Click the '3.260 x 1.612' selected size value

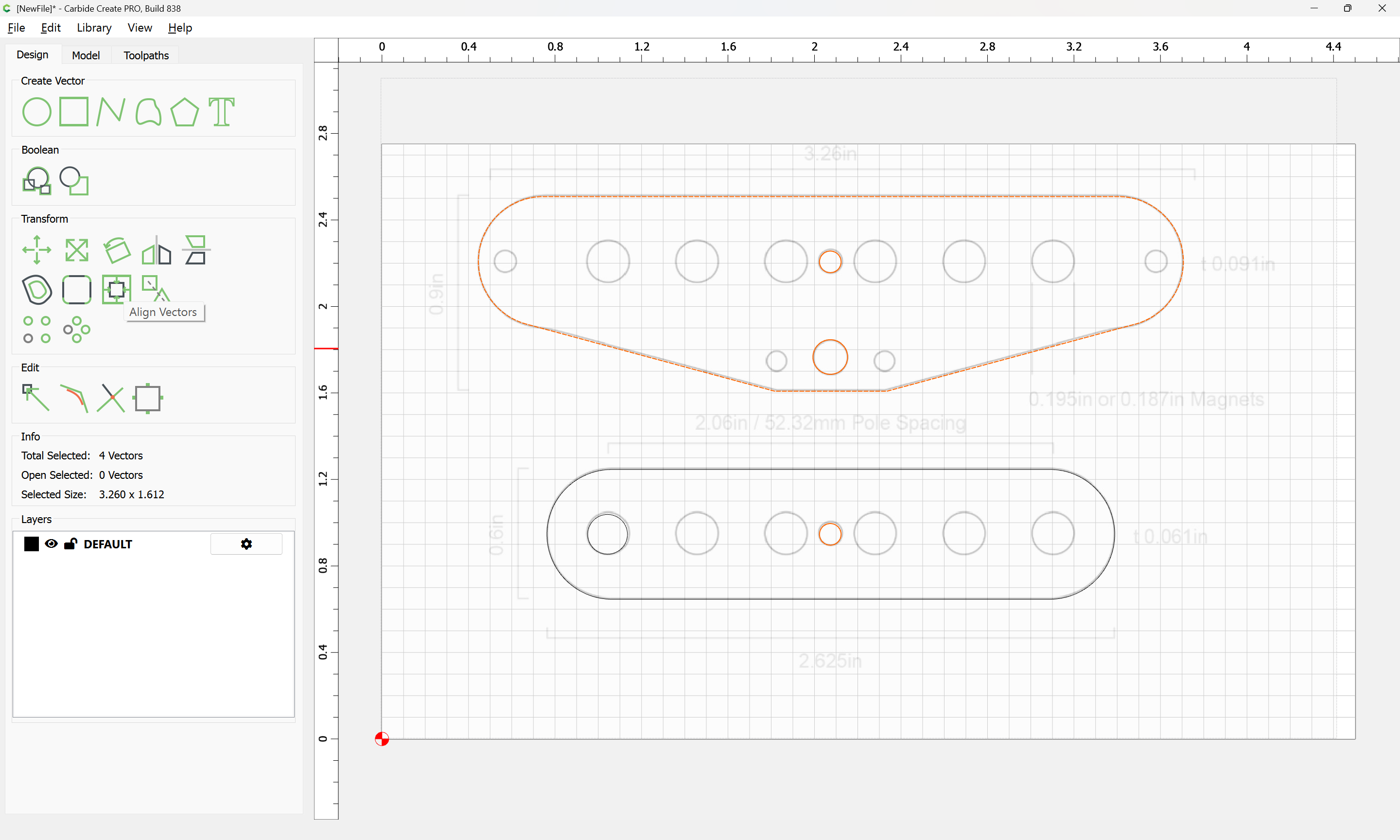click(132, 494)
